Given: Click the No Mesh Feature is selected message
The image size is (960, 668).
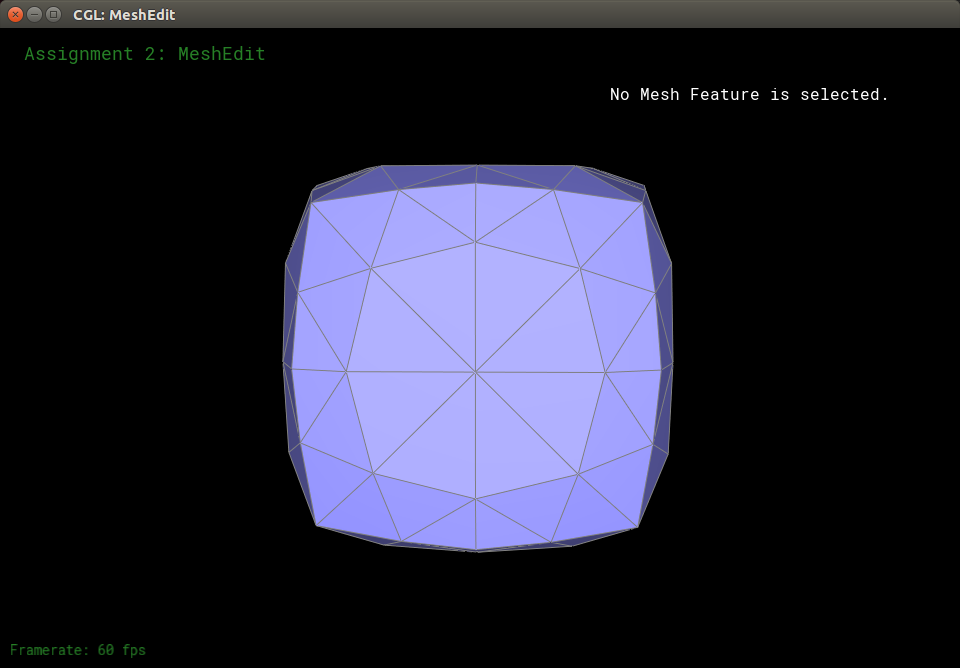Looking at the screenshot, I should coord(749,95).
